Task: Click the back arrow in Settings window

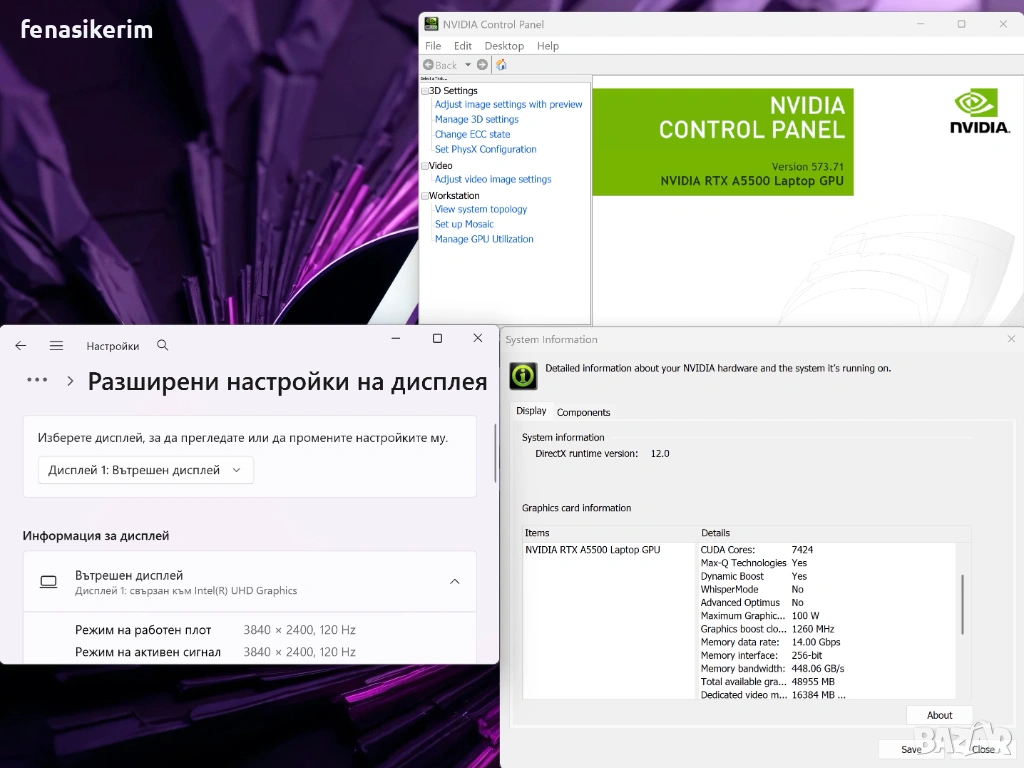Action: 21,346
